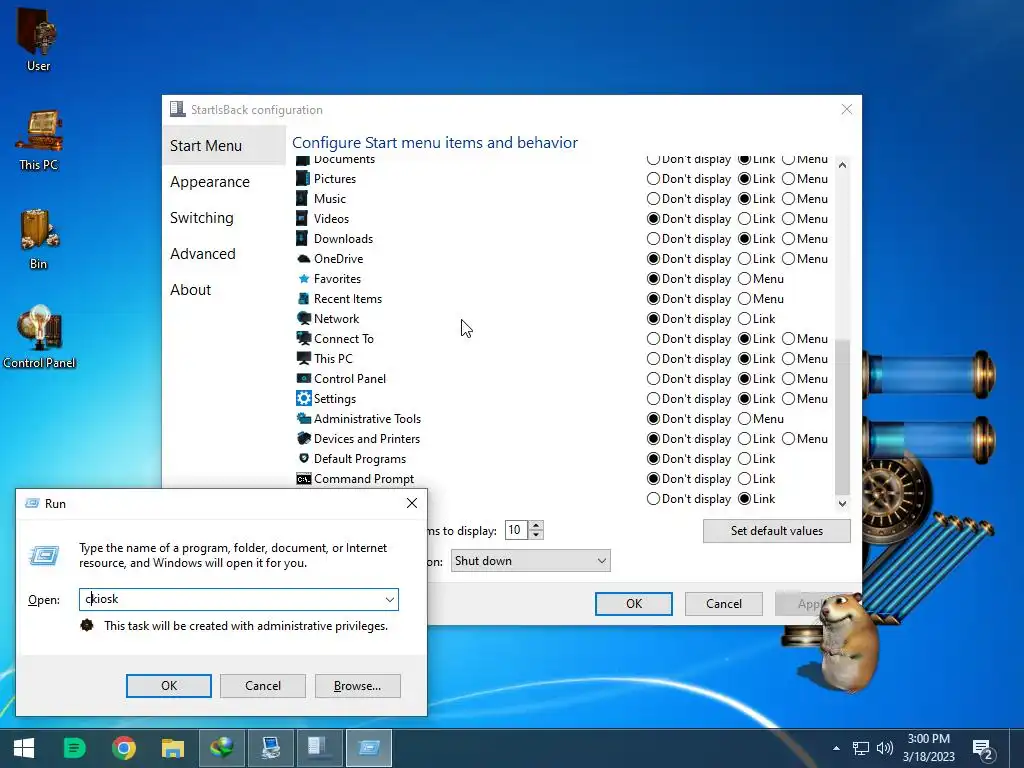Click the OneDrive cloud icon
Viewport: 1024px width, 768px height.
(x=304, y=259)
